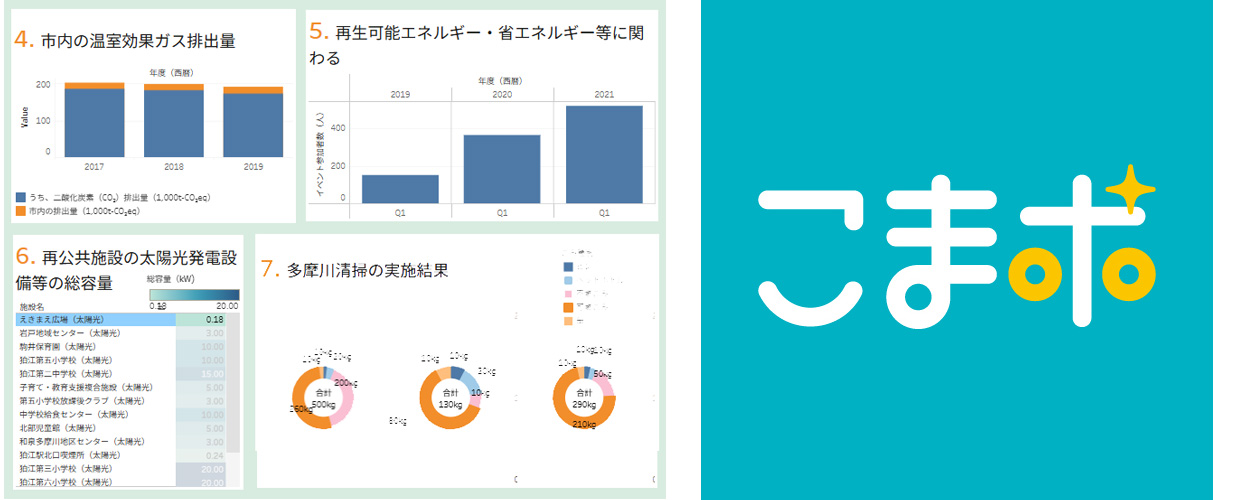The width and height of the screenshot is (1242, 500).
Task: Click the 290kg total donut chart
Action: pyautogui.click(x=584, y=399)
